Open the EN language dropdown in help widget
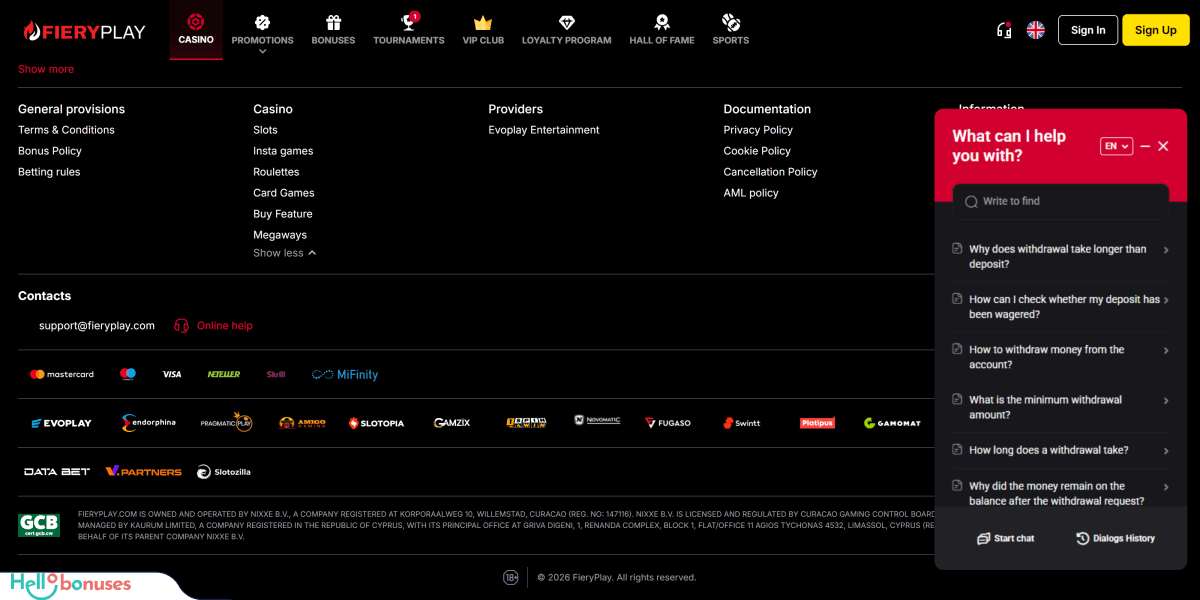The width and height of the screenshot is (1200, 600). [x=1116, y=146]
